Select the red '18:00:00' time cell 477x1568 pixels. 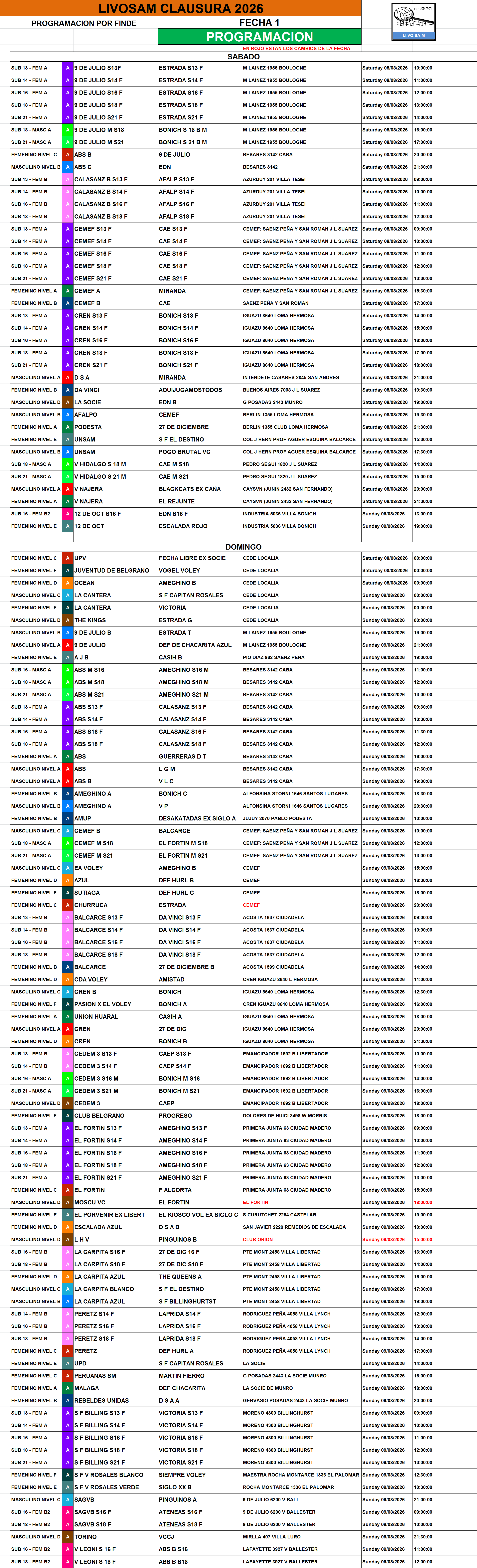tap(423, 1202)
